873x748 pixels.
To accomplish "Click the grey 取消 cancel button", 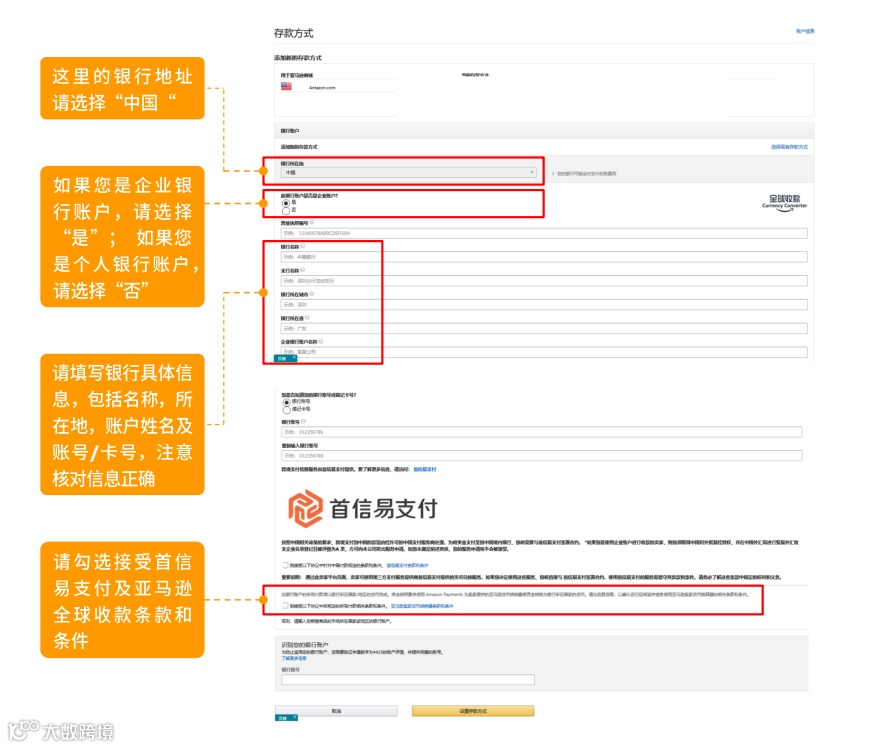I will click(336, 711).
